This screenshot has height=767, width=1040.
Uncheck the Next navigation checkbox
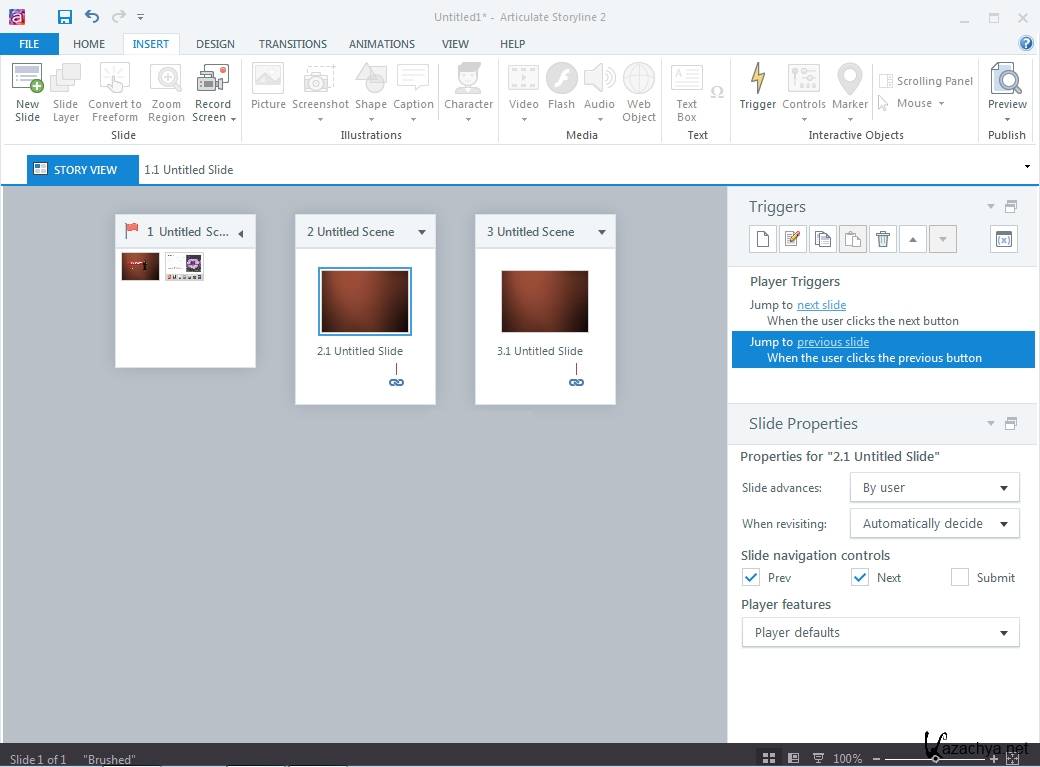[860, 577]
